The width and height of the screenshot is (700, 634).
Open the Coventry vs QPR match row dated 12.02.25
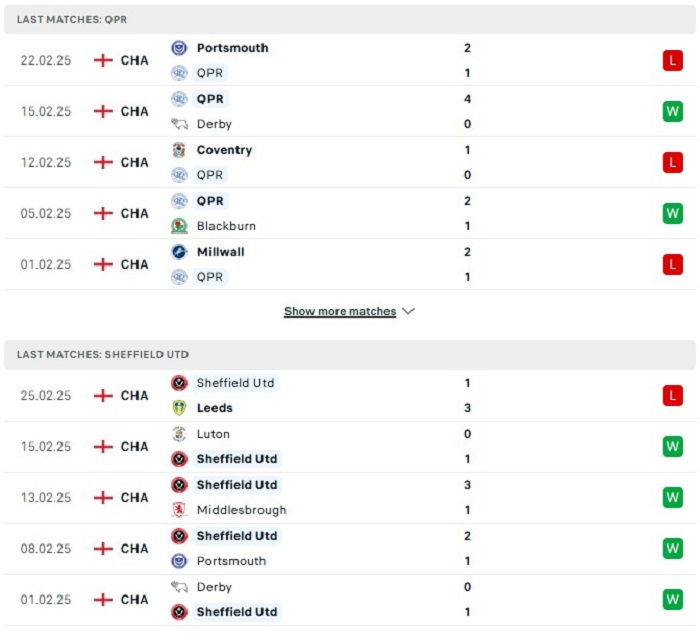(x=350, y=163)
